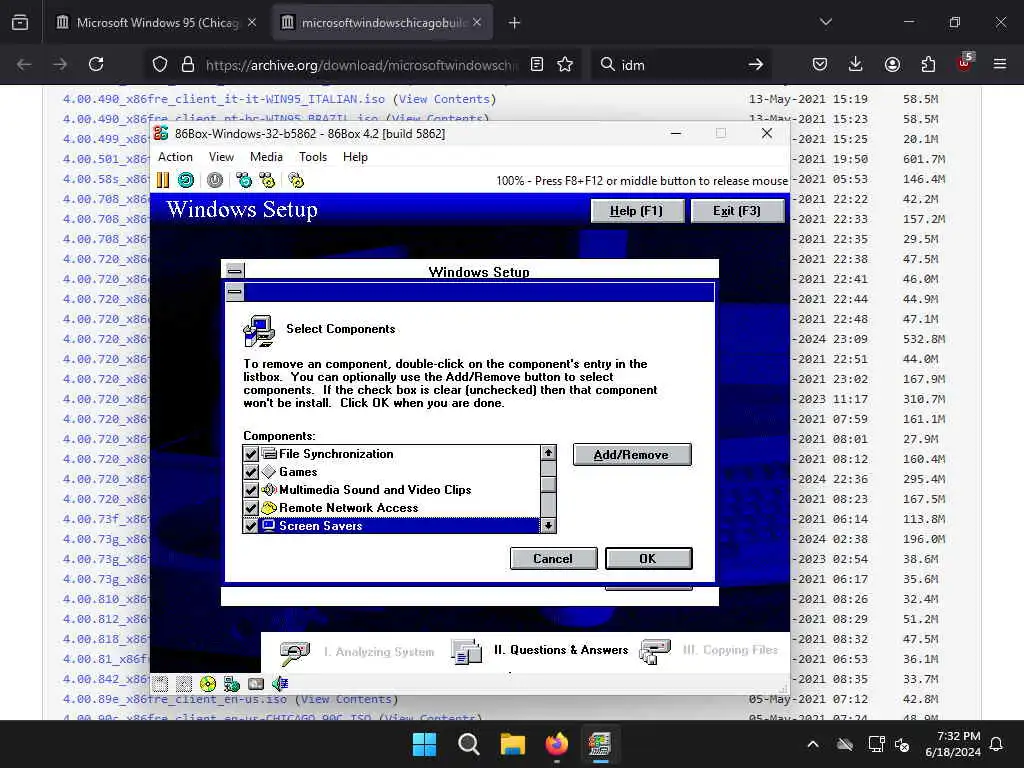Image resolution: width=1024 pixels, height=768 pixels.
Task: Click Components listbox scrollbar thumb
Action: tap(549, 483)
